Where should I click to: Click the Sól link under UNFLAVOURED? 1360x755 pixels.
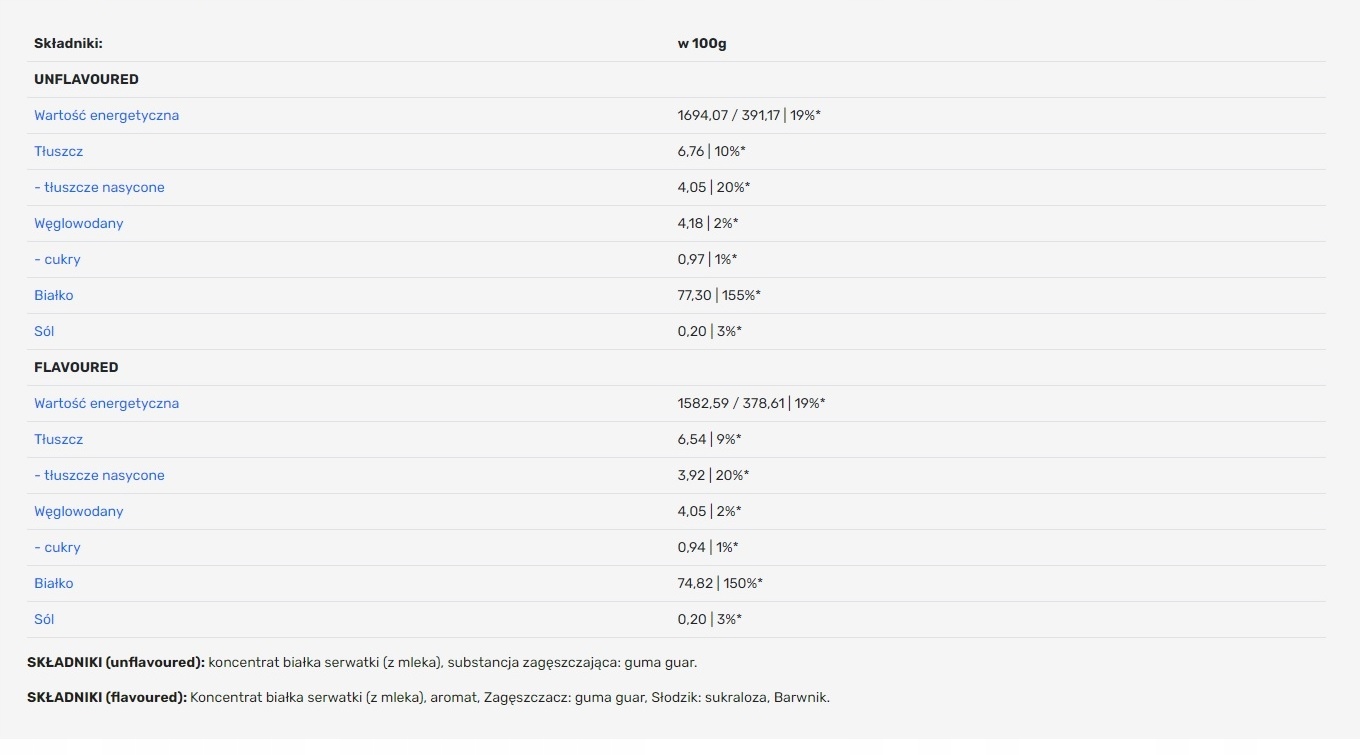click(x=44, y=331)
